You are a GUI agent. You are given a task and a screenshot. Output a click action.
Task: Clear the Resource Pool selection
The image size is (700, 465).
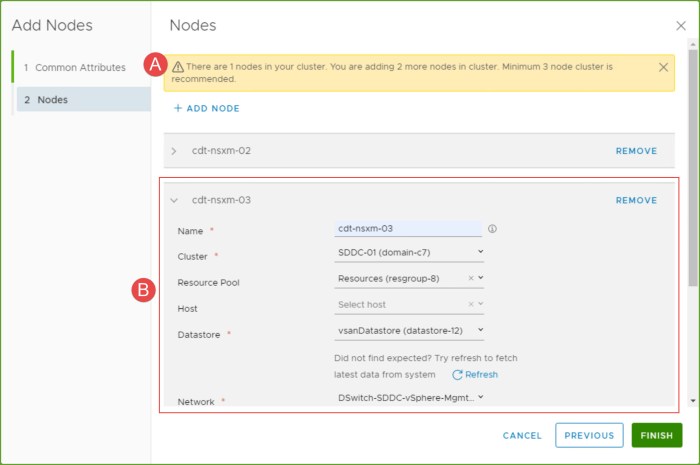[x=471, y=278]
